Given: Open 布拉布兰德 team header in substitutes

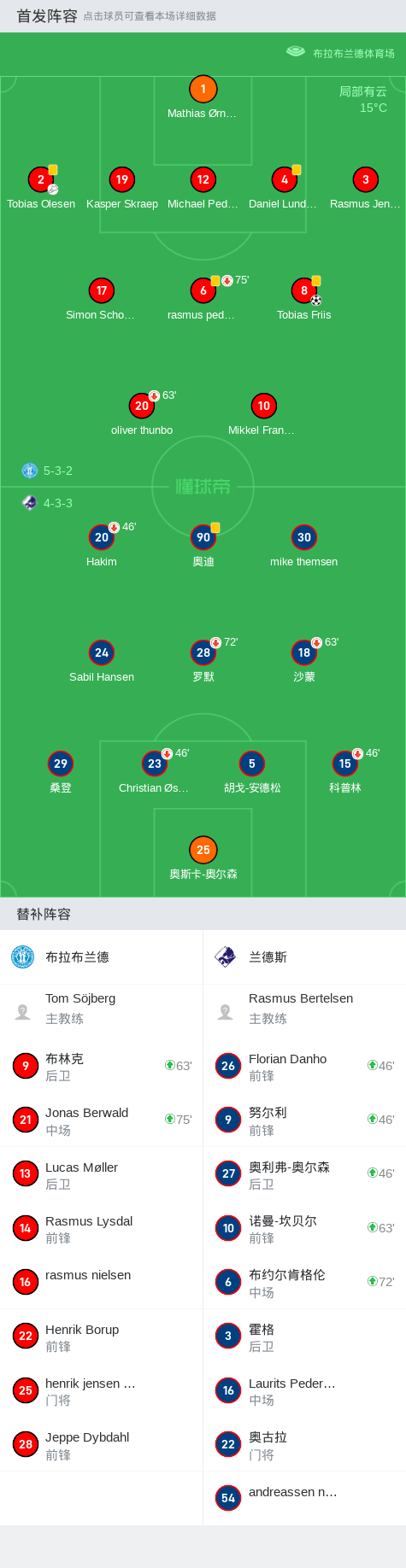Looking at the screenshot, I should (x=102, y=957).
